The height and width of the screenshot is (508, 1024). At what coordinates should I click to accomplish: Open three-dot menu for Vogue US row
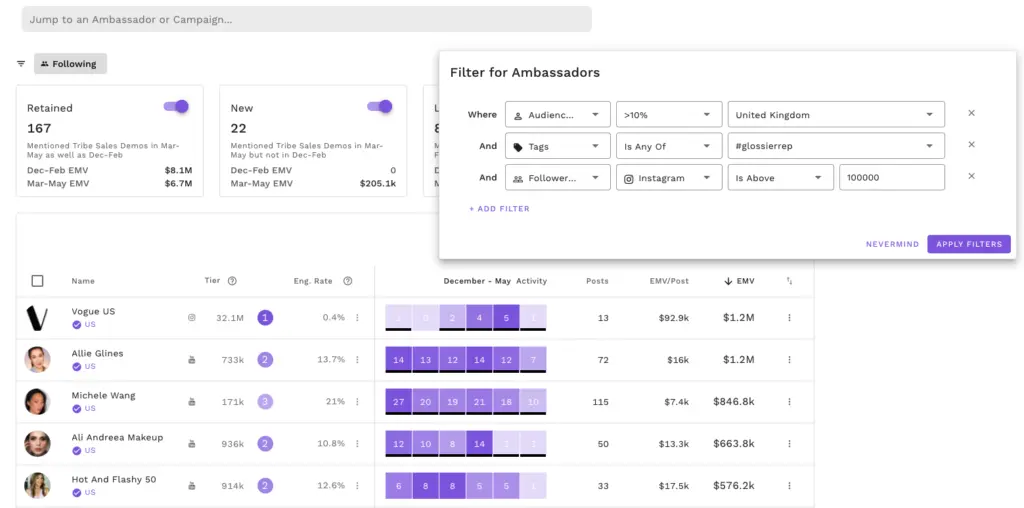[789, 318]
